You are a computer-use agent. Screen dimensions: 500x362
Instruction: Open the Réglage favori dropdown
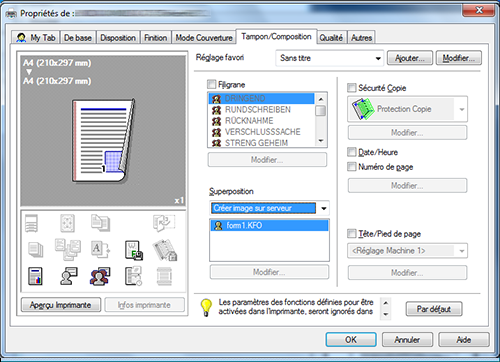(x=329, y=58)
